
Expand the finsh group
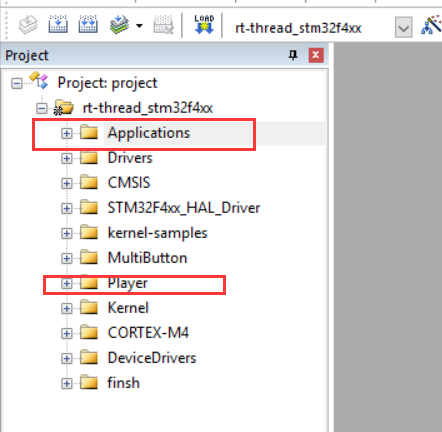click(x=67, y=383)
